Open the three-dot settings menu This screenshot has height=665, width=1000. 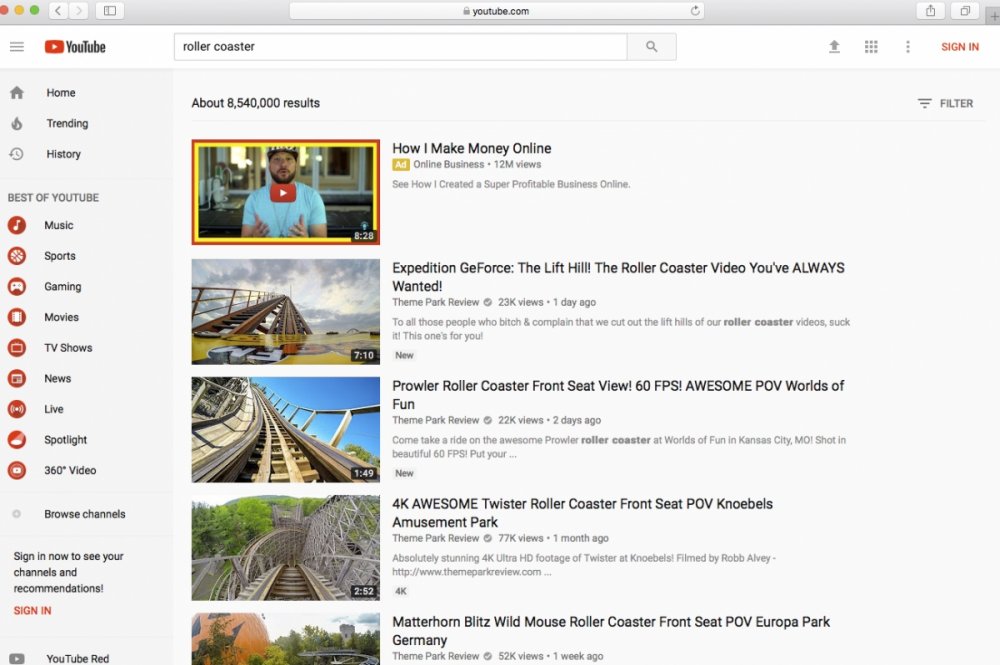point(908,47)
